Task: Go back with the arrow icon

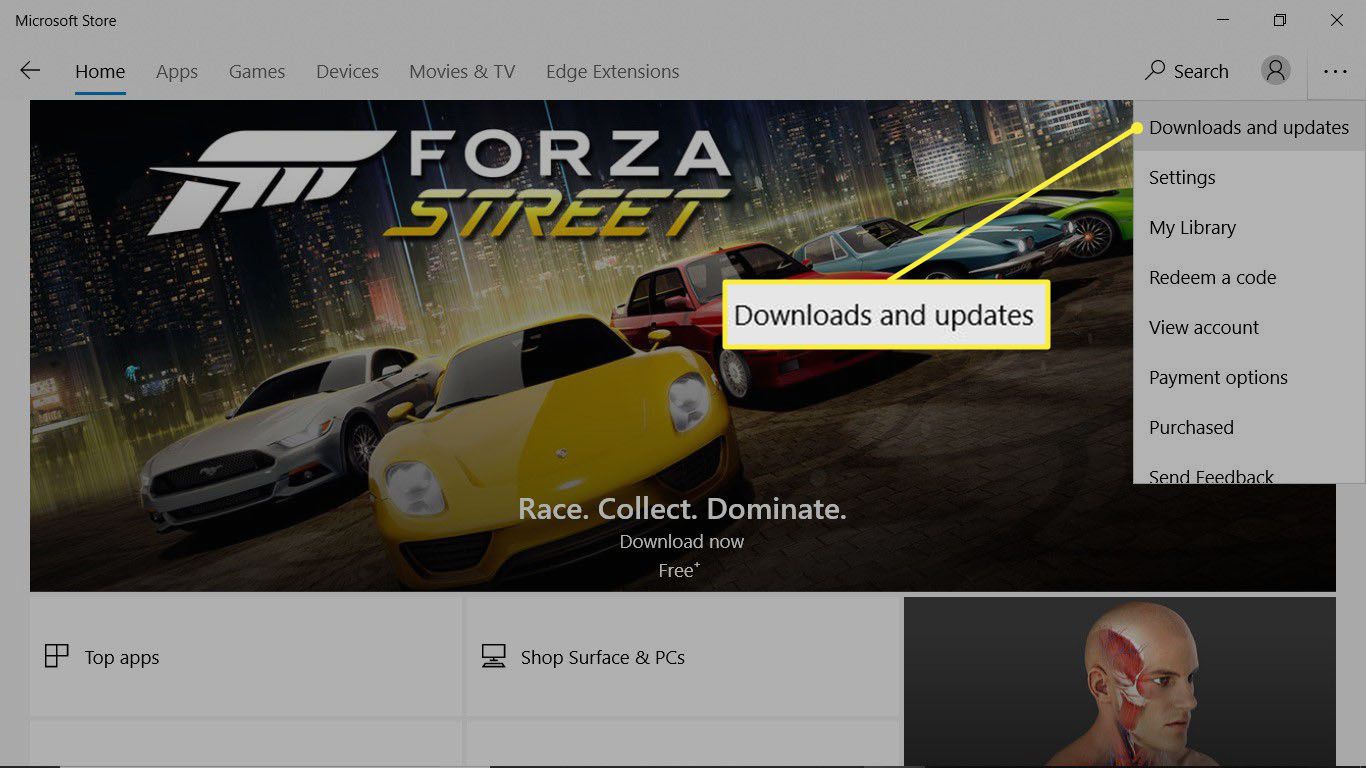Action: point(30,71)
